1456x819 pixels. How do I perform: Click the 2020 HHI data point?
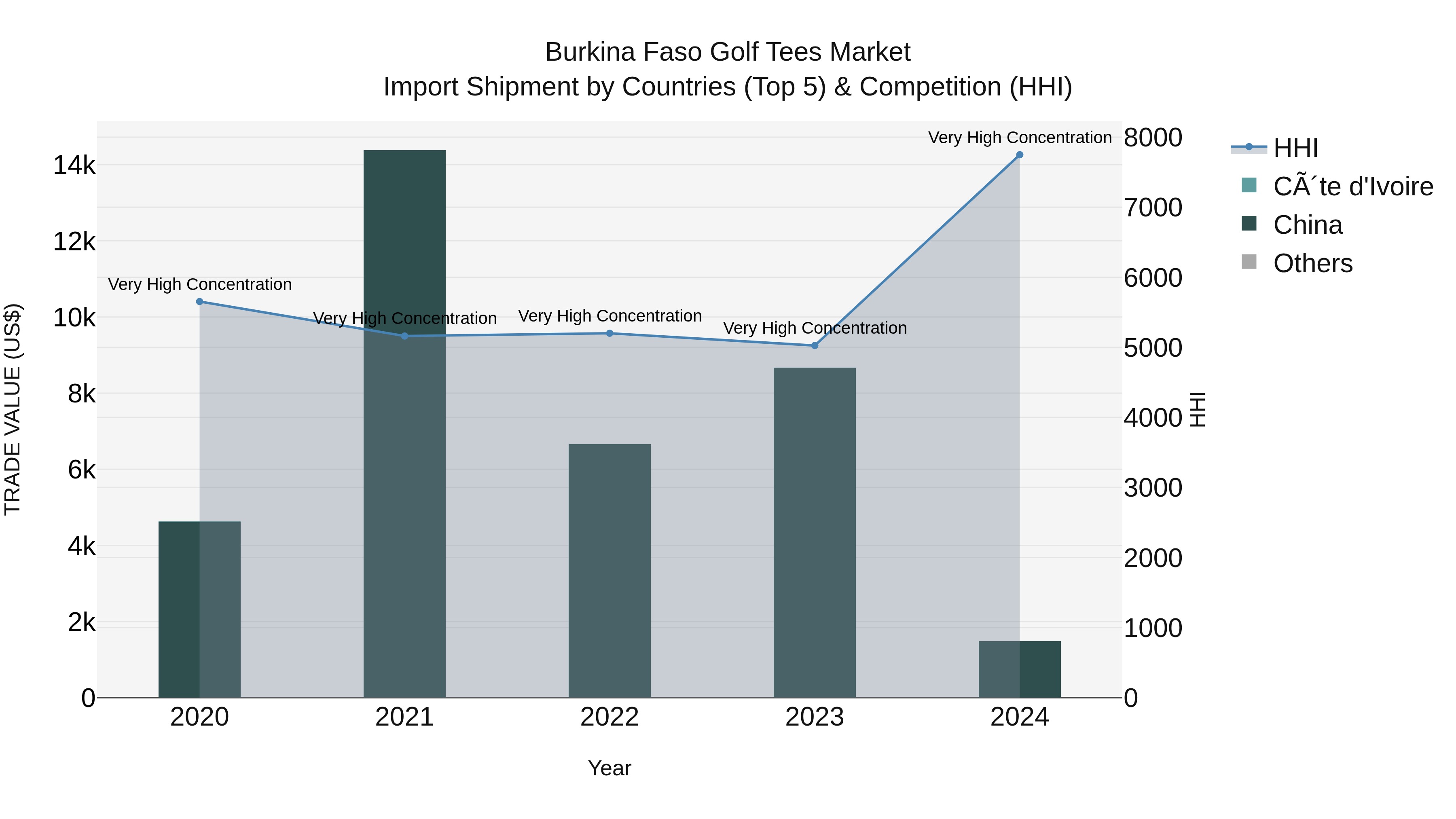(x=199, y=302)
